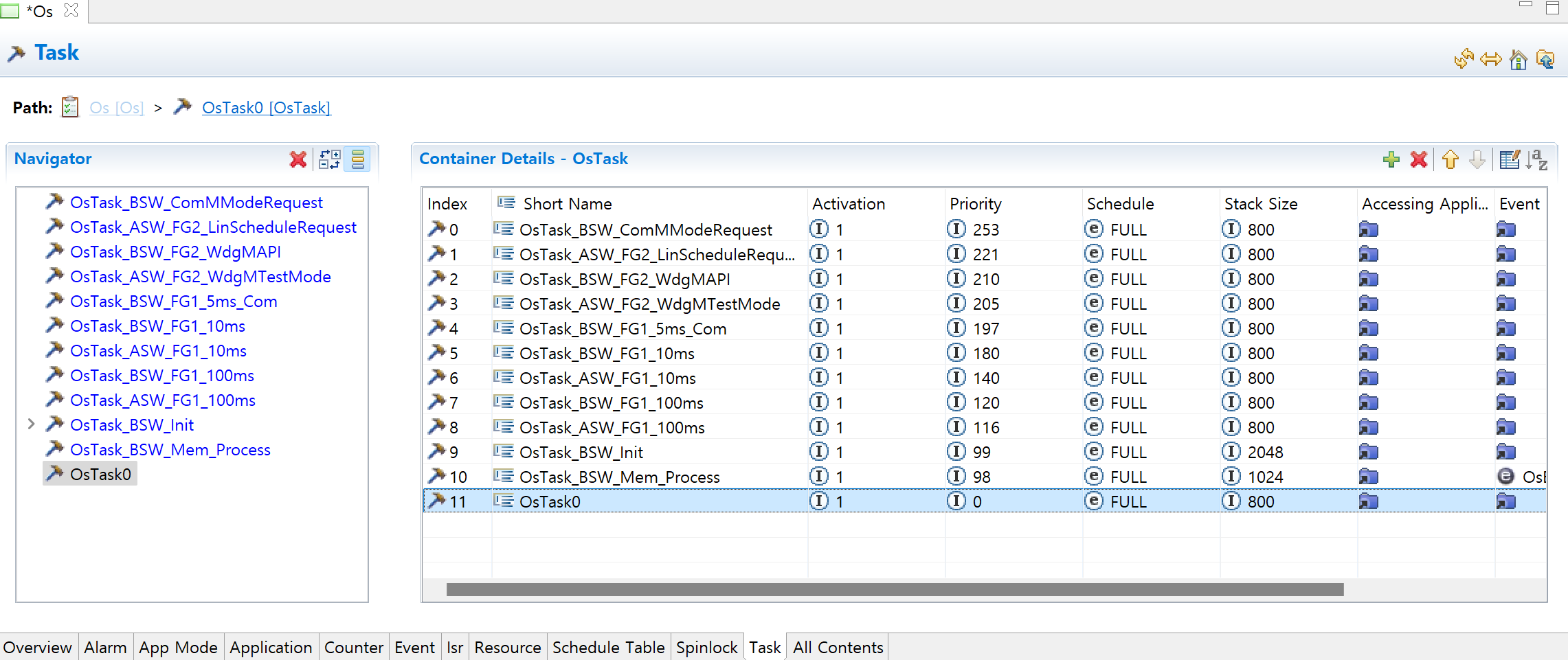Select OsTask0 in Navigator tree

click(100, 475)
